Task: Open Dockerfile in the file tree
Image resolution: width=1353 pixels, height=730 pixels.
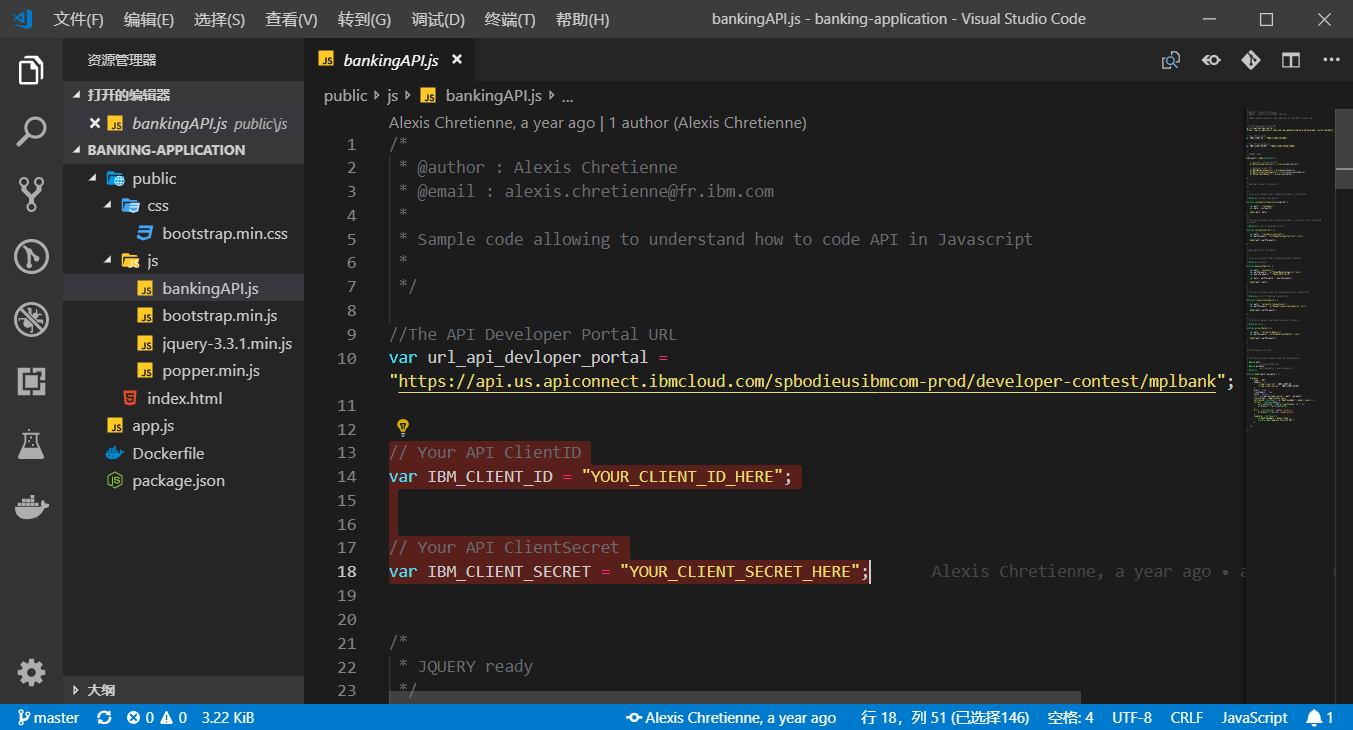Action: (183, 453)
